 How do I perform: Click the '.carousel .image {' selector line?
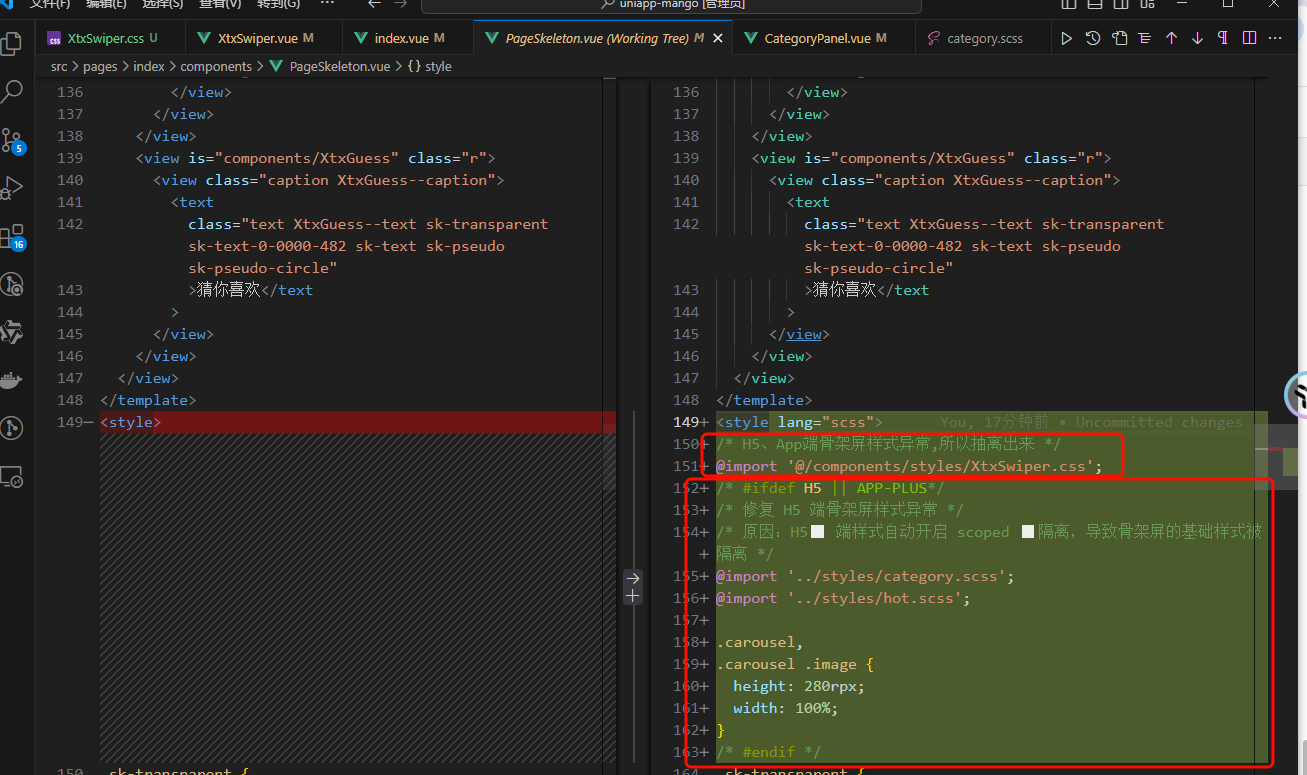[795, 664]
